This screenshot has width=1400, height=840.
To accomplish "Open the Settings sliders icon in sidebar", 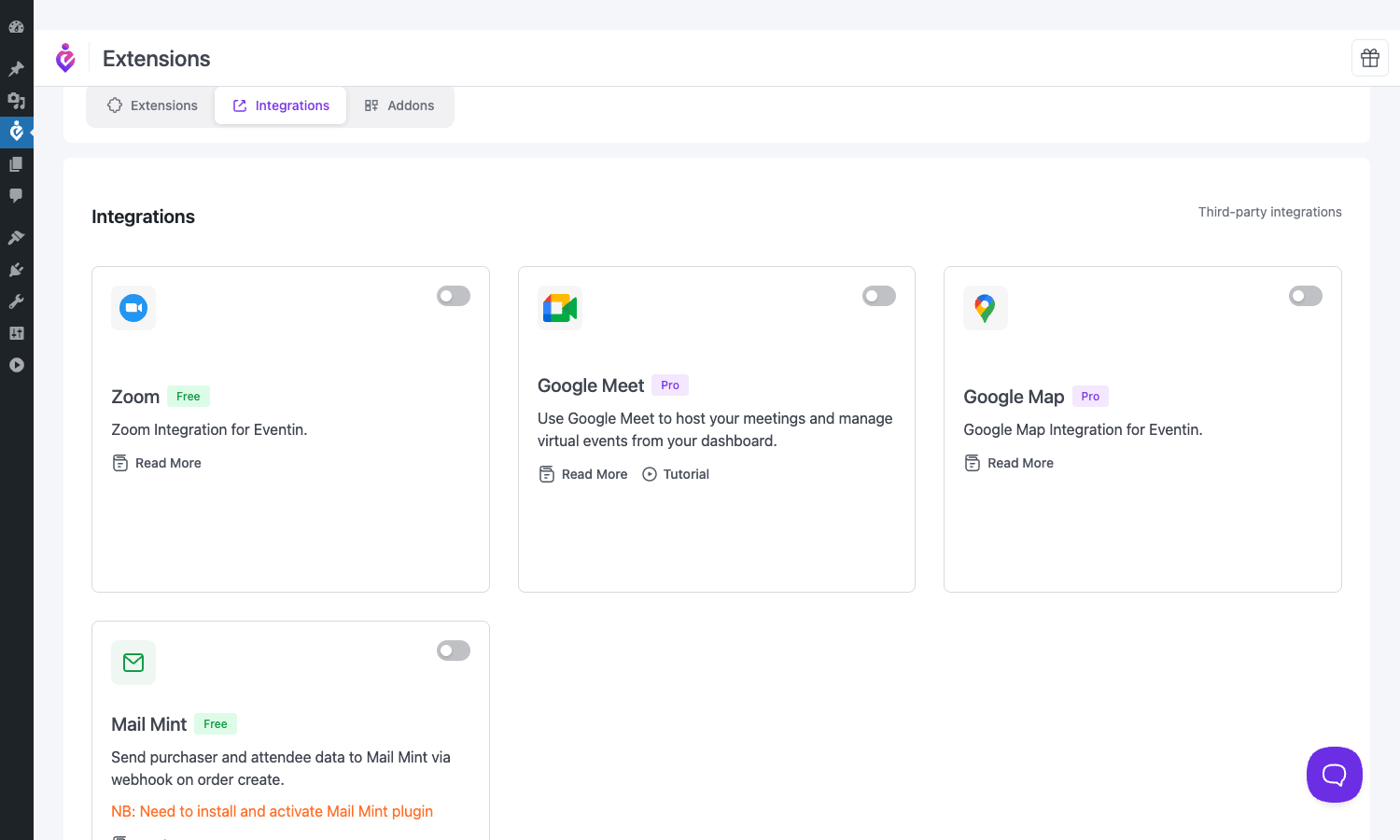I will [x=16, y=333].
